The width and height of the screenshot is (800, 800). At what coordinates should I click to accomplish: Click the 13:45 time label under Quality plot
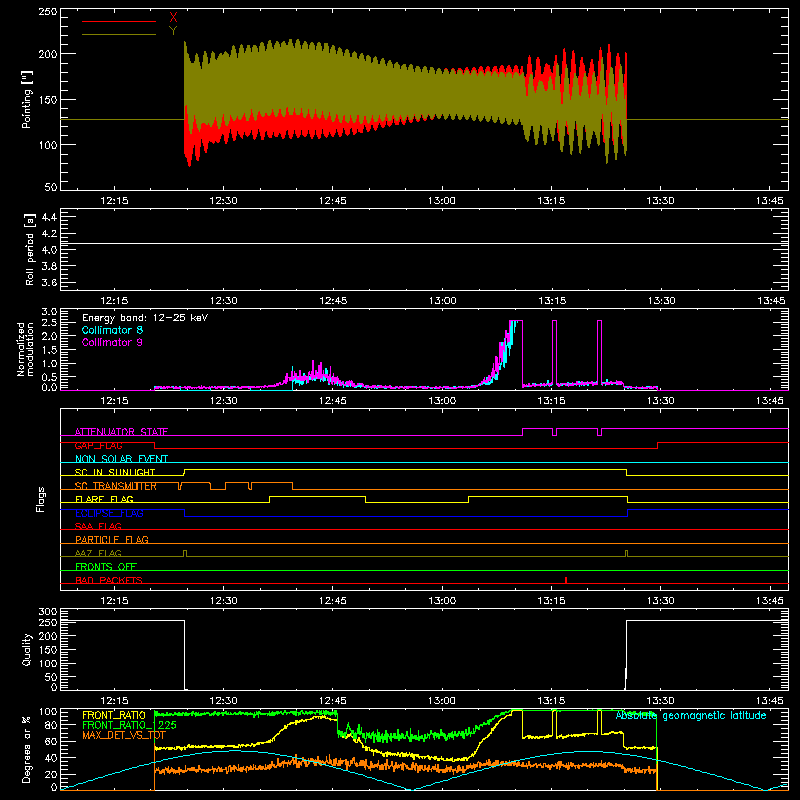(x=769, y=701)
